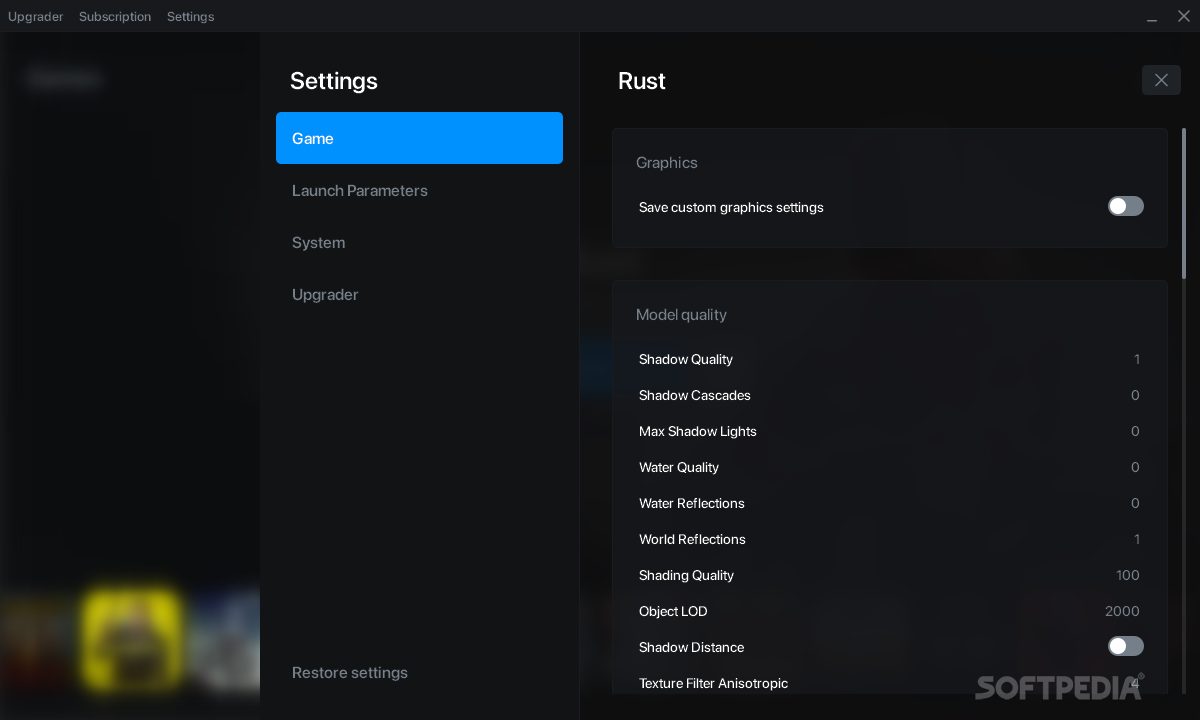Edit the Shadow Cascades value
The width and height of the screenshot is (1200, 720).
1135,395
